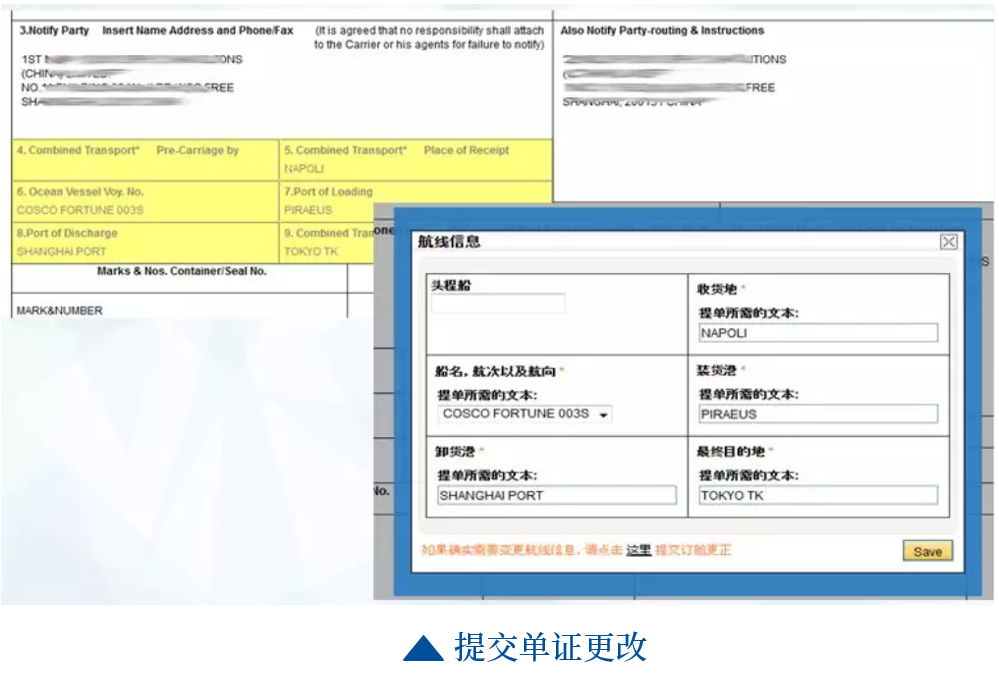This screenshot has width=999, height=681.
Task: Click the 航线信息 dialog title
Action: coord(448,242)
